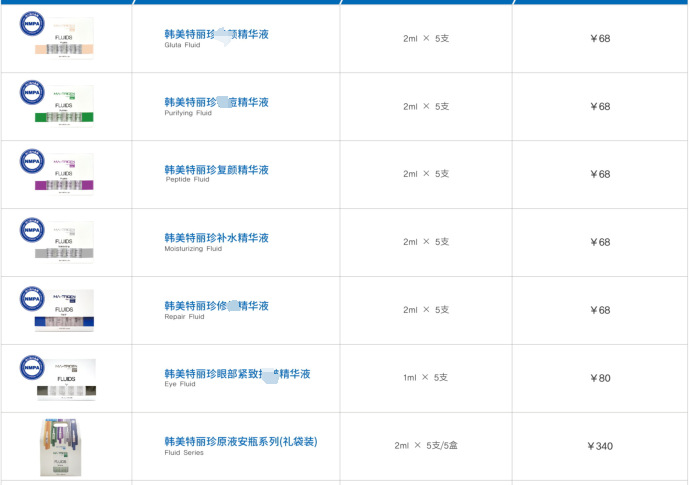Click NMPA badge in Moisturizing Fluid row
This screenshot has width=690, height=485.
pyautogui.click(x=32, y=229)
